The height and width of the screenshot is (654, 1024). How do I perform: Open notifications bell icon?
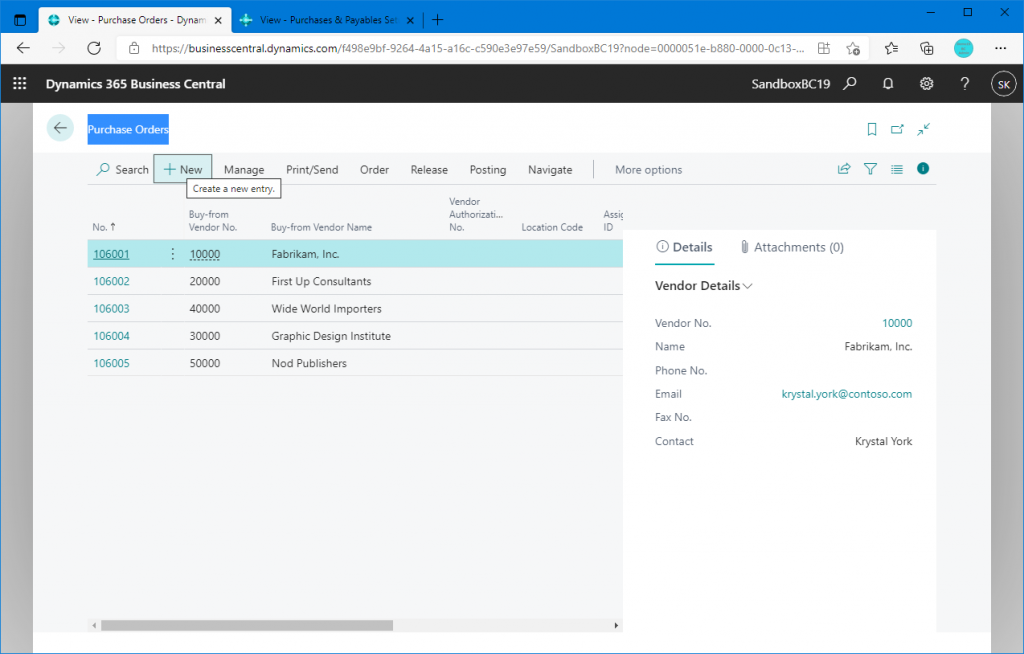click(888, 84)
